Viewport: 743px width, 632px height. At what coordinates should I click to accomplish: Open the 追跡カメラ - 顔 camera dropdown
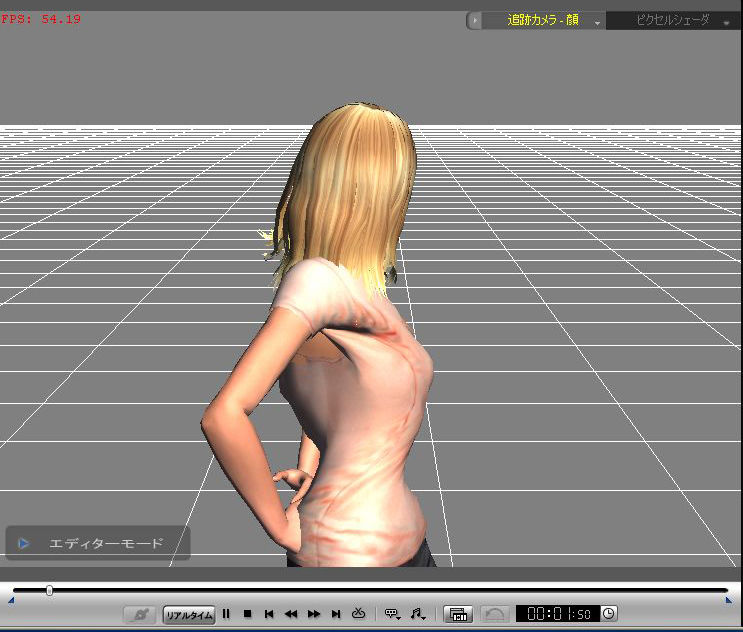pyautogui.click(x=543, y=20)
